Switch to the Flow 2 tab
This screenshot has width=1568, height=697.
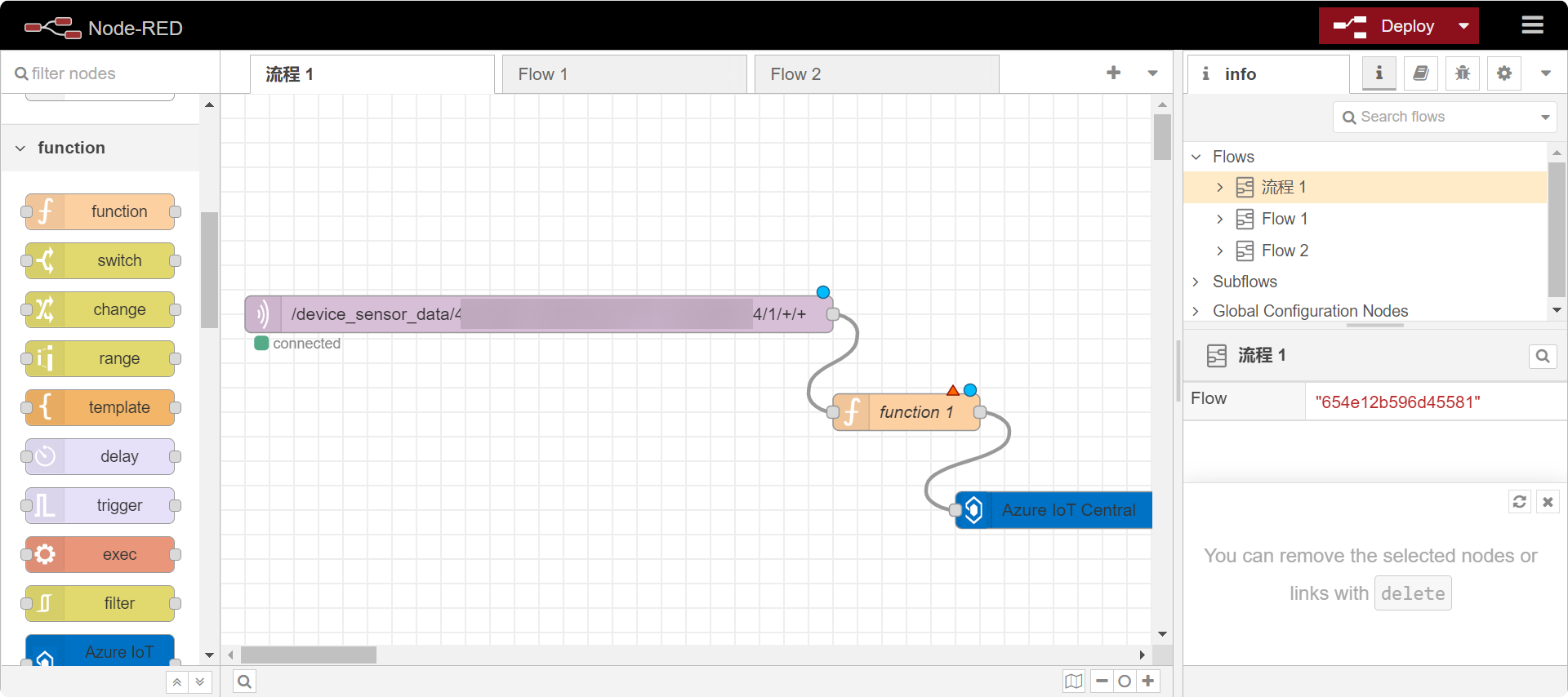click(x=876, y=74)
